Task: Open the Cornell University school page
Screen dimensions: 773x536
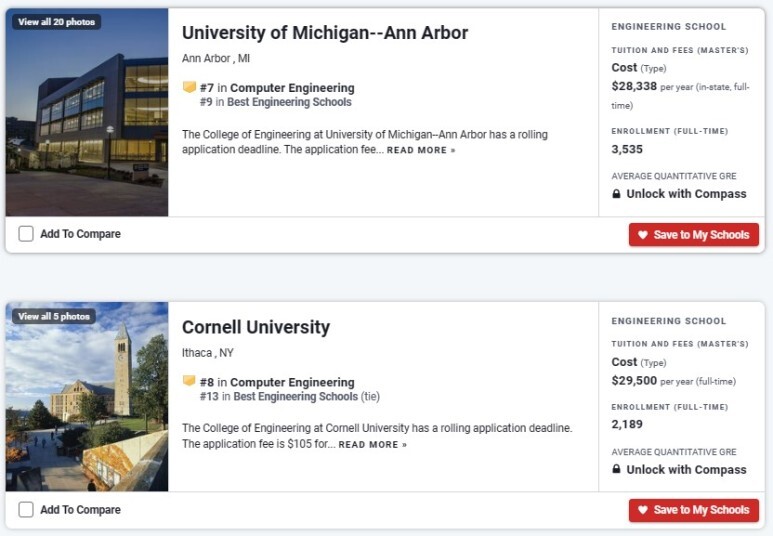Action: click(256, 327)
